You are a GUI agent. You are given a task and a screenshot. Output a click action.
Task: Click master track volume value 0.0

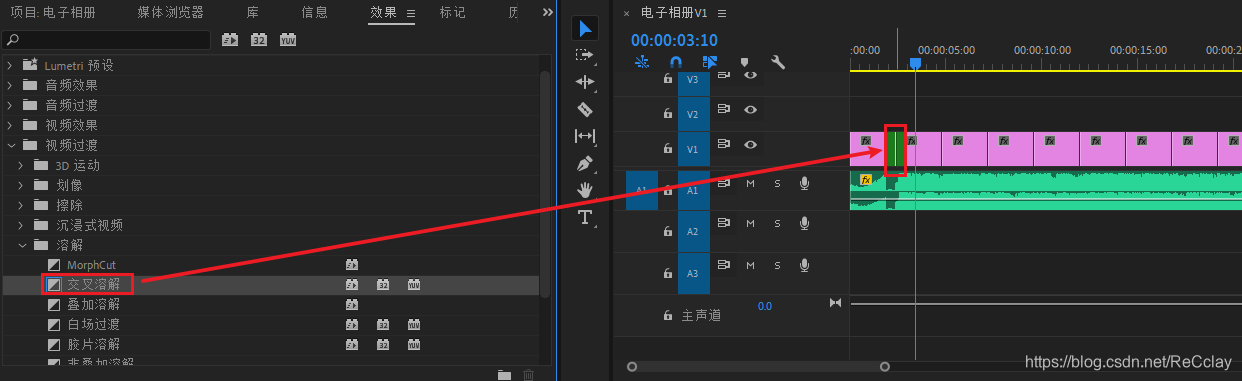point(764,306)
